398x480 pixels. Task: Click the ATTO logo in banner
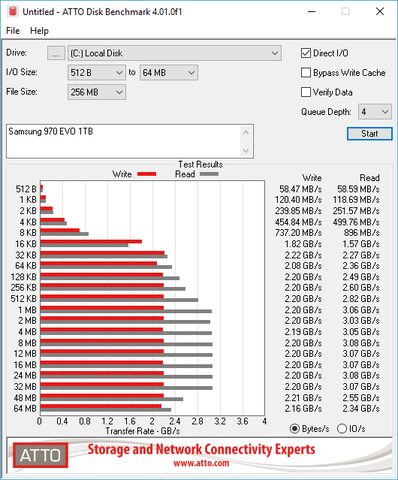click(x=41, y=455)
